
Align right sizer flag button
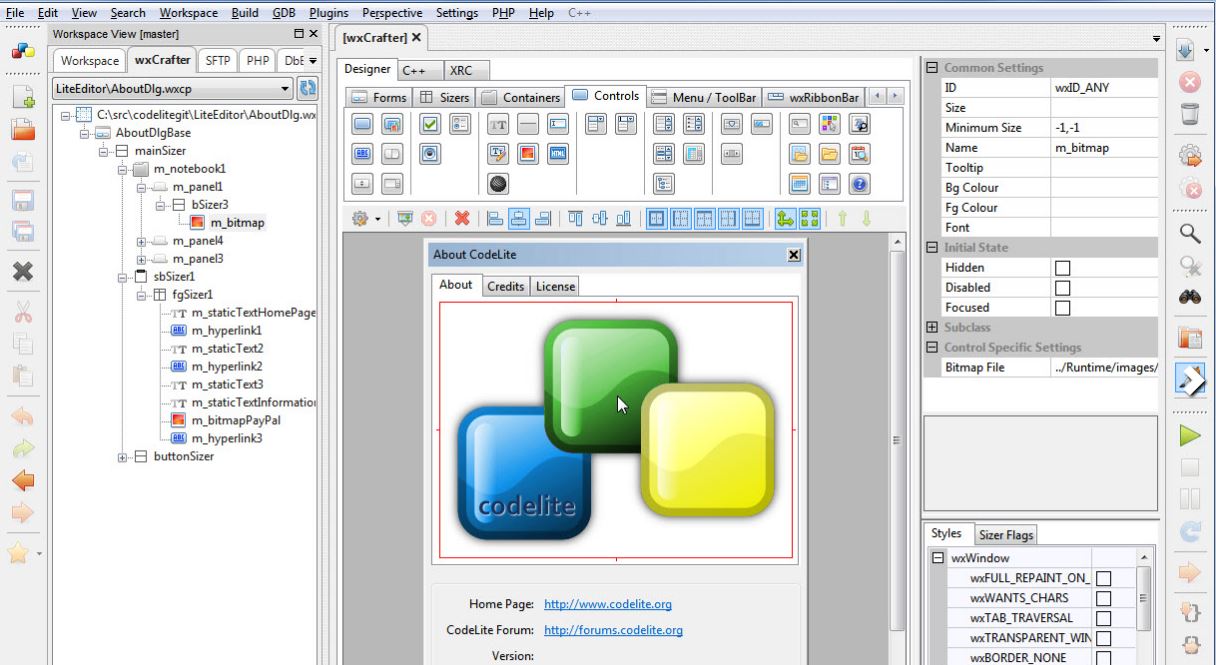pyautogui.click(x=544, y=218)
